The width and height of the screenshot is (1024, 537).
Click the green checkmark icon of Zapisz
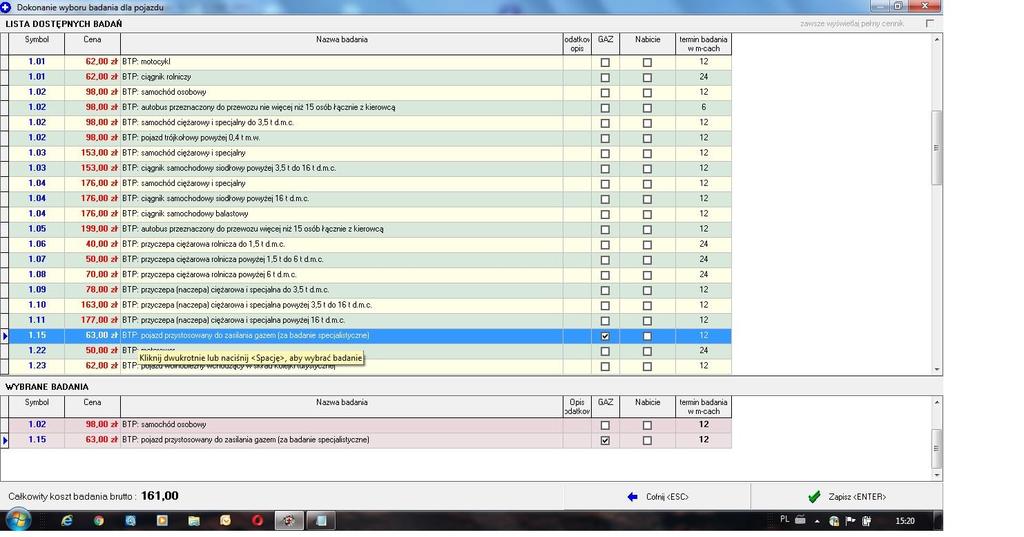tap(814, 497)
